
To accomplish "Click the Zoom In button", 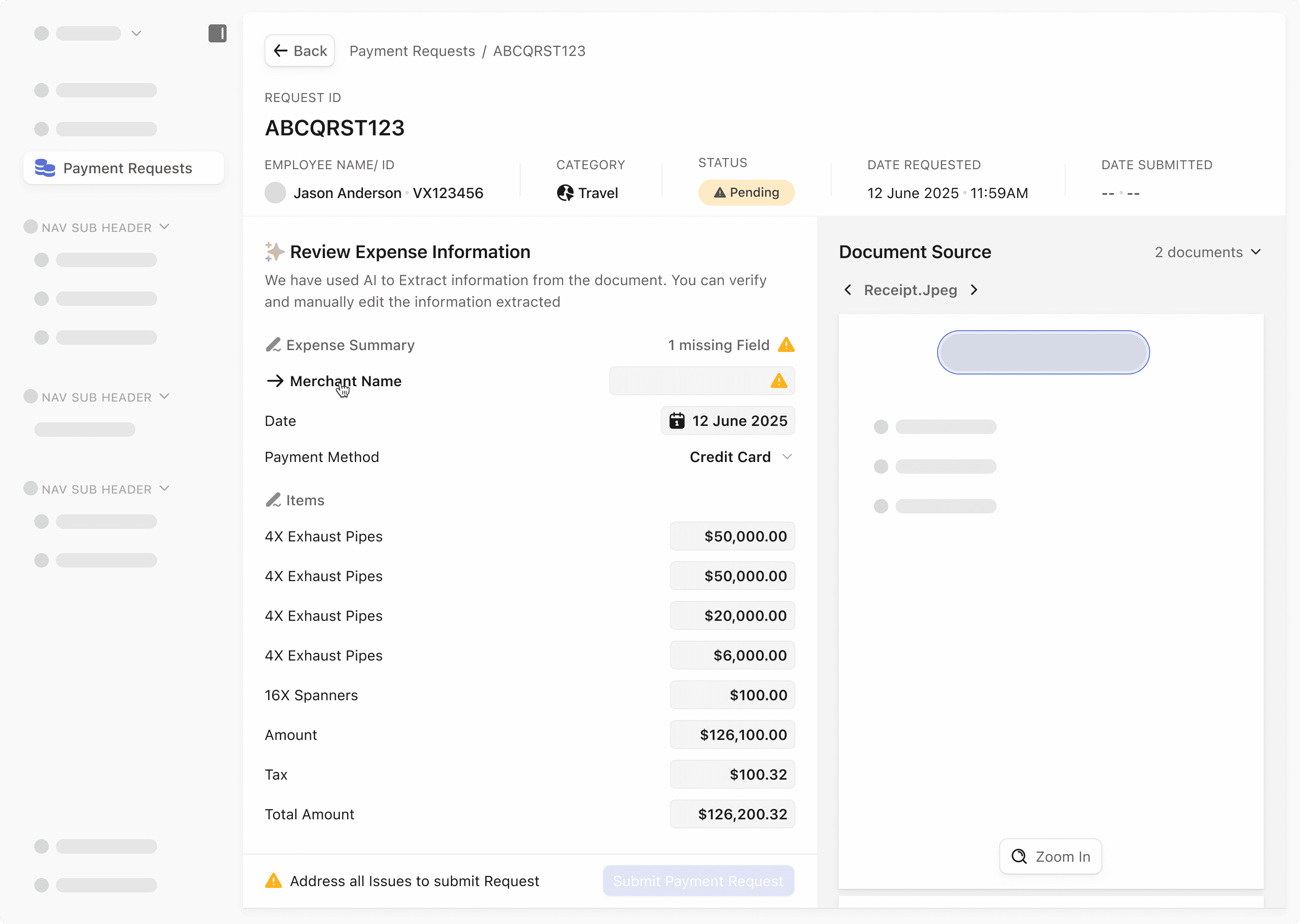I will tap(1050, 856).
